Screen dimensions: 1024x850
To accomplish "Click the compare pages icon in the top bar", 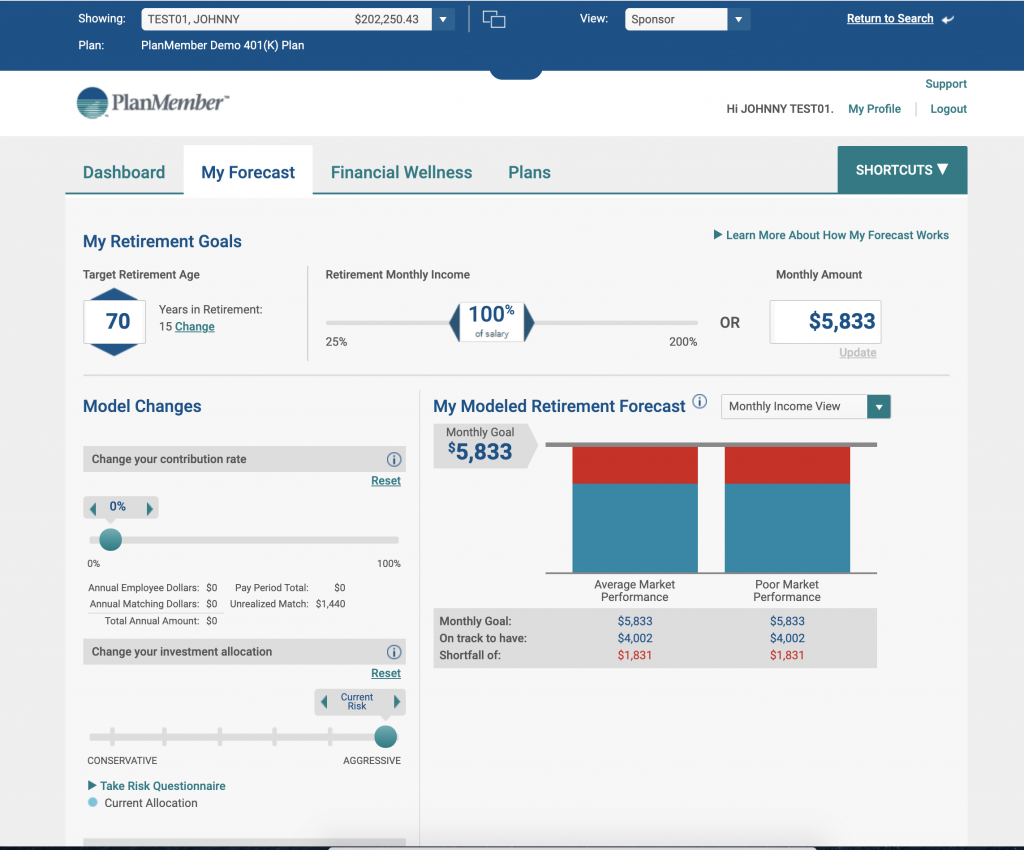I will [x=494, y=19].
